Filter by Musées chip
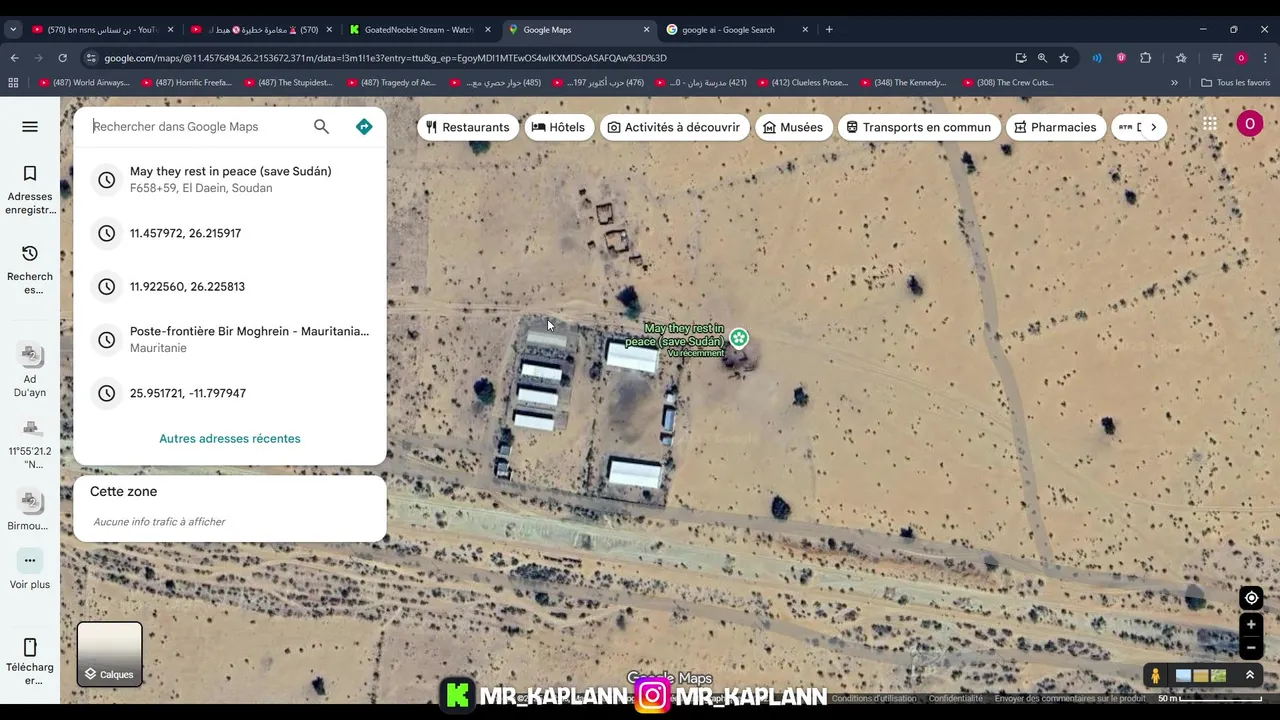Viewport: 1280px width, 720px height. point(793,127)
